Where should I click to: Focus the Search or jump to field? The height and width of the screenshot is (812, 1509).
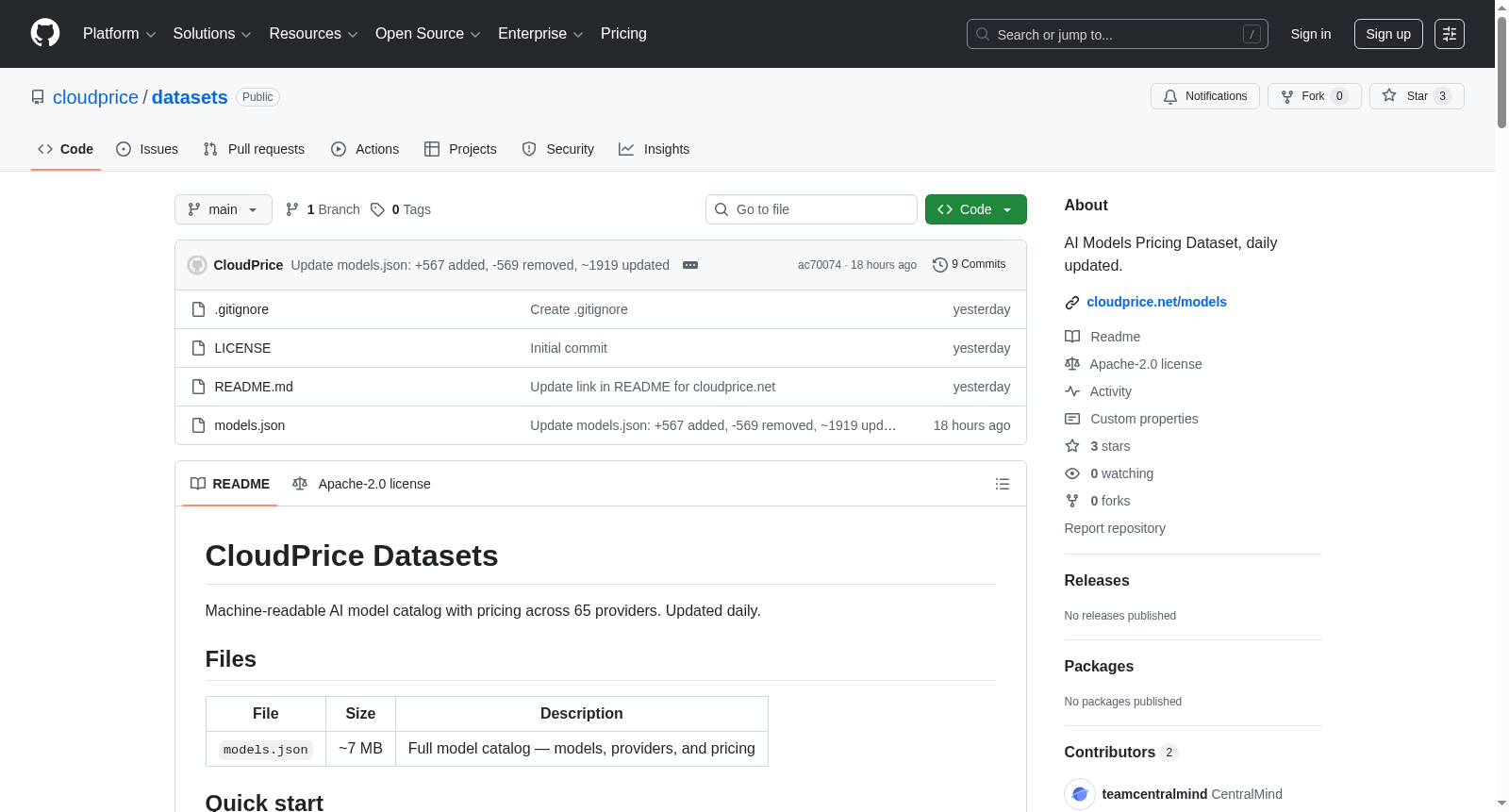click(x=1118, y=34)
